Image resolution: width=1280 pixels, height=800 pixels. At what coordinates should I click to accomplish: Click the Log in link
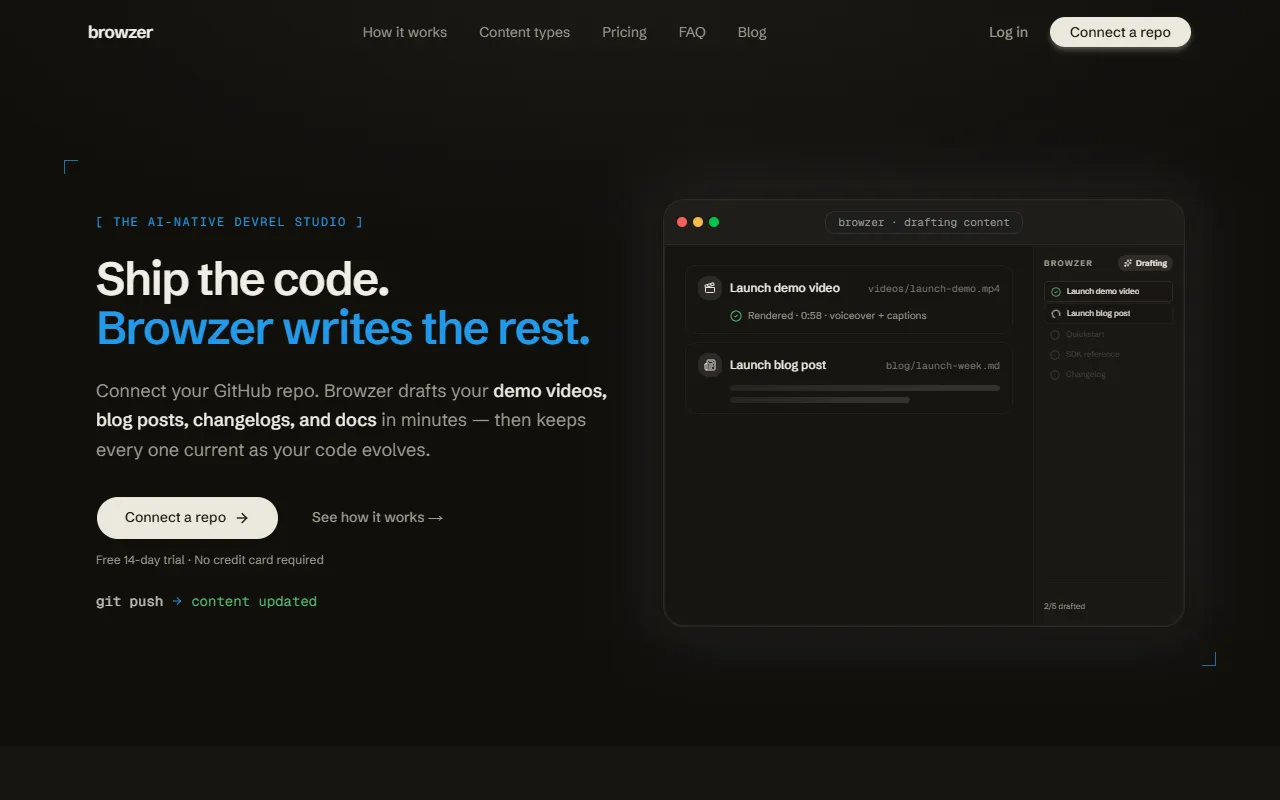click(x=1008, y=32)
